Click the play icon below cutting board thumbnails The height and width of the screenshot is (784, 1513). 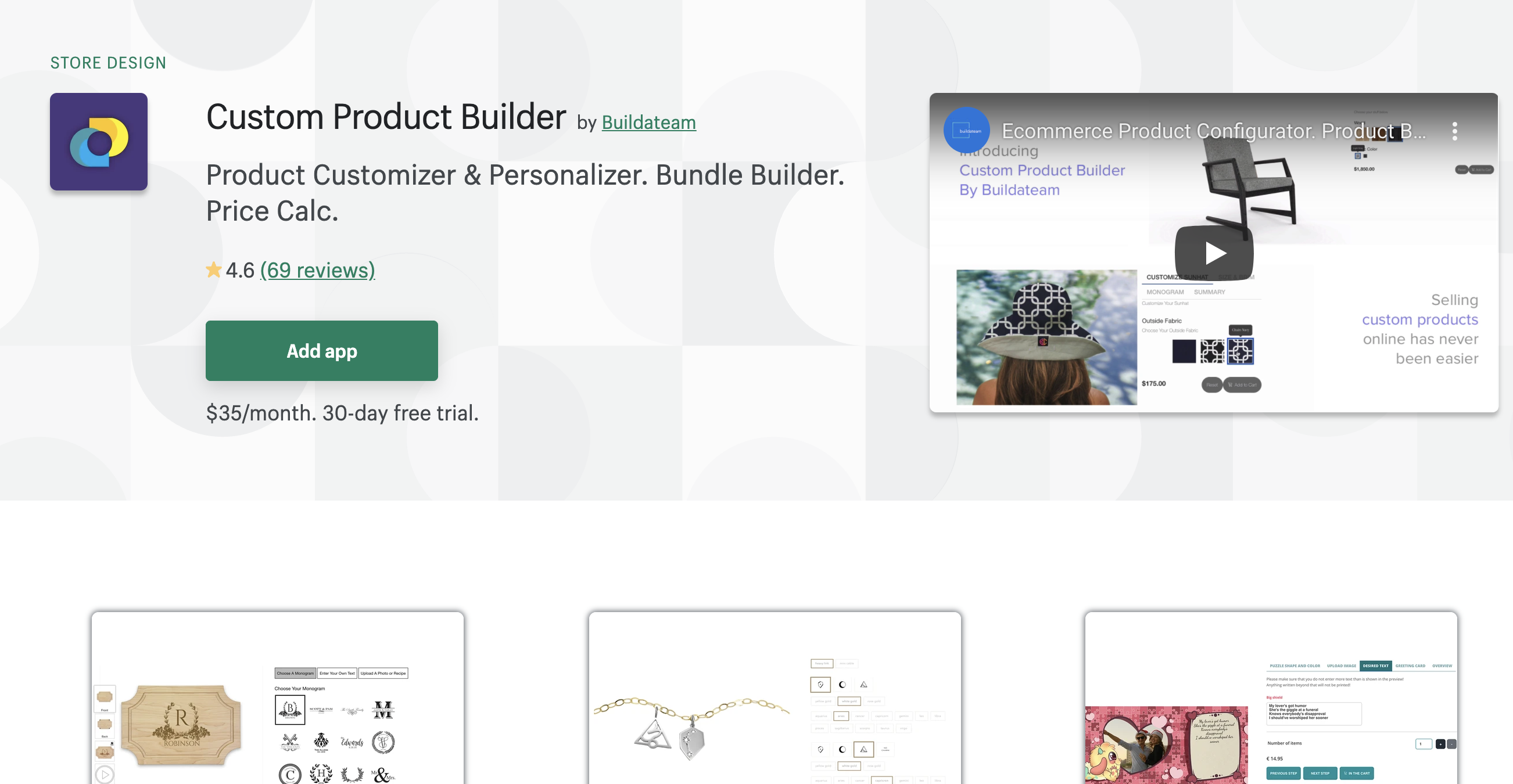pos(105,775)
